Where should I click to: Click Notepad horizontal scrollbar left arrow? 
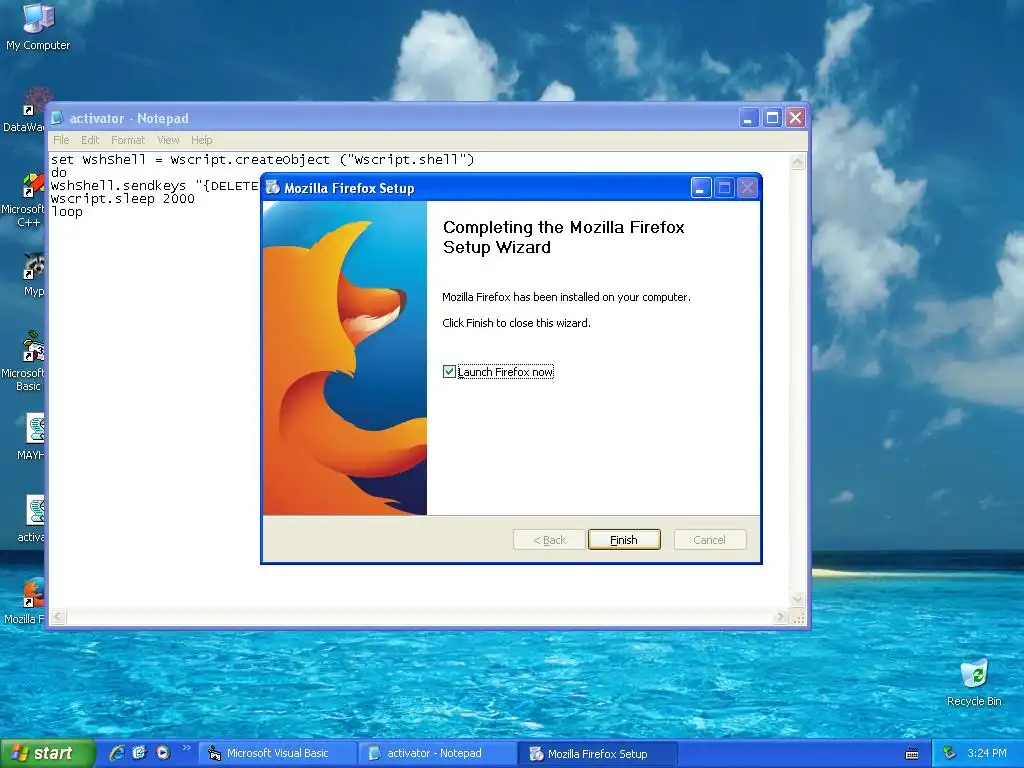click(58, 616)
